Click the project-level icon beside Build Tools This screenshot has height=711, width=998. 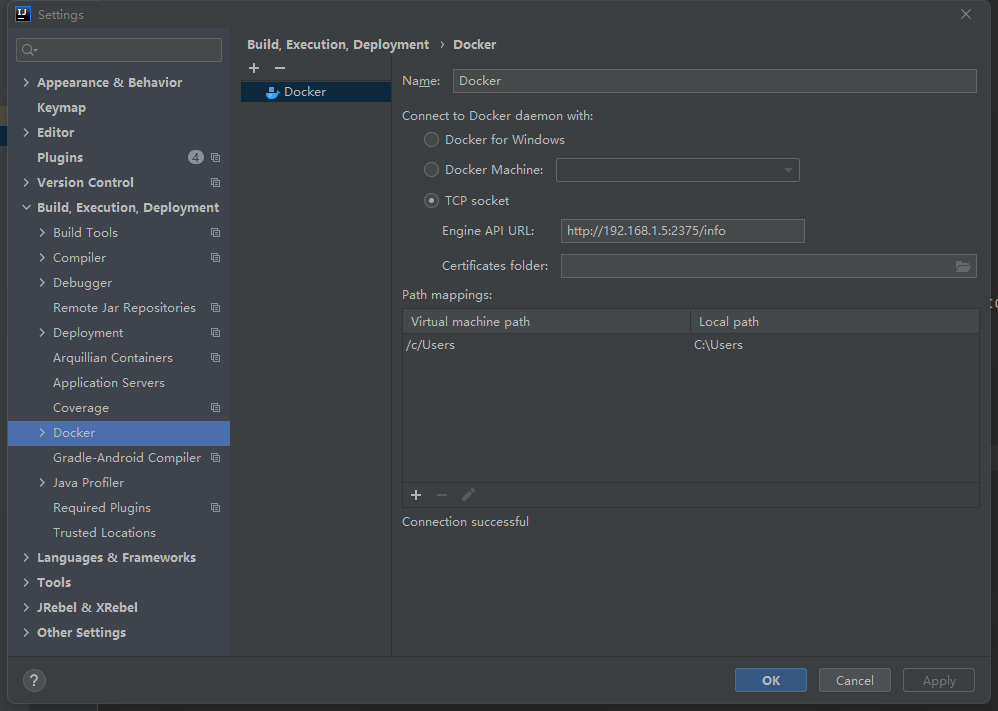tap(215, 232)
